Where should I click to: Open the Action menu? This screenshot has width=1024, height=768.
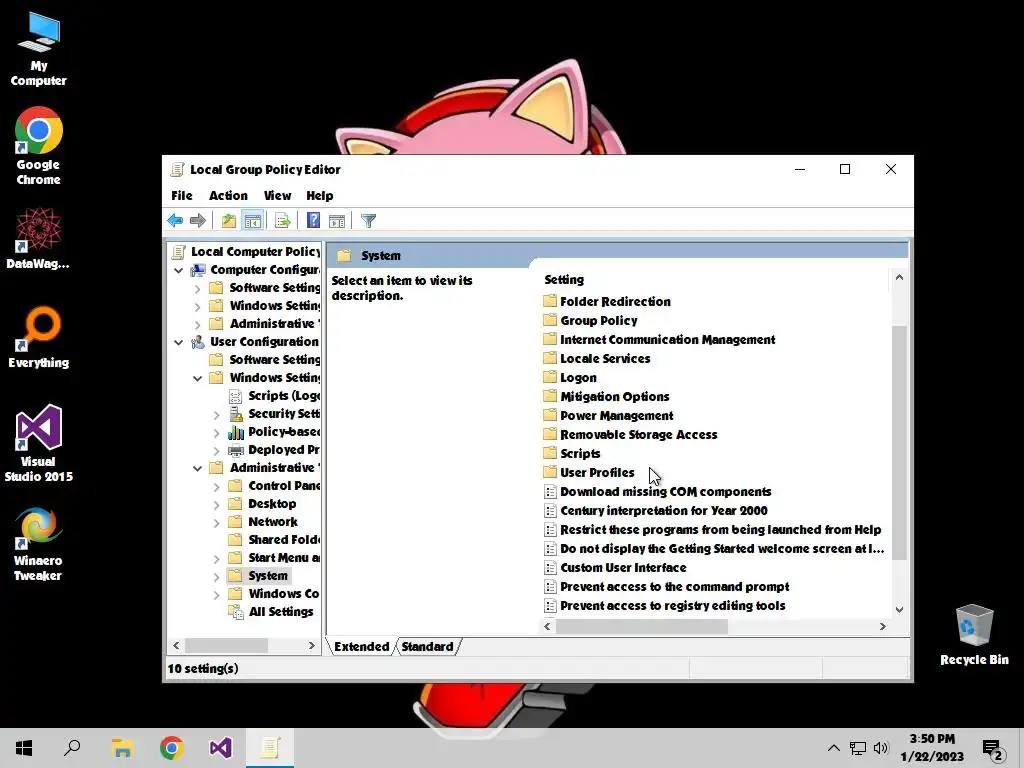228,196
